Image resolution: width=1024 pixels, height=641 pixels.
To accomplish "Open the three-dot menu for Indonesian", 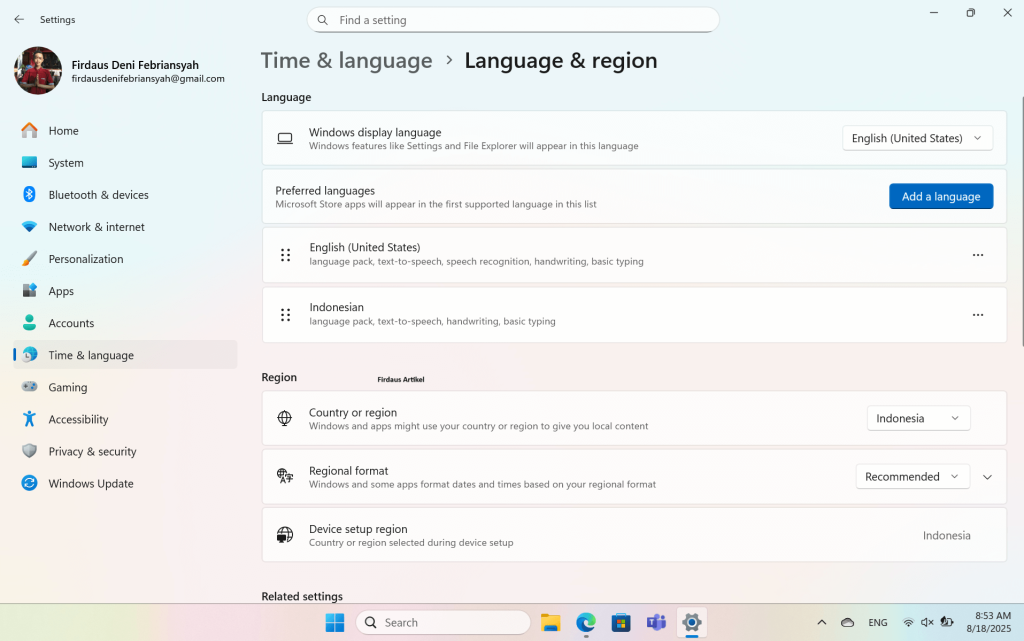I will click(977, 315).
